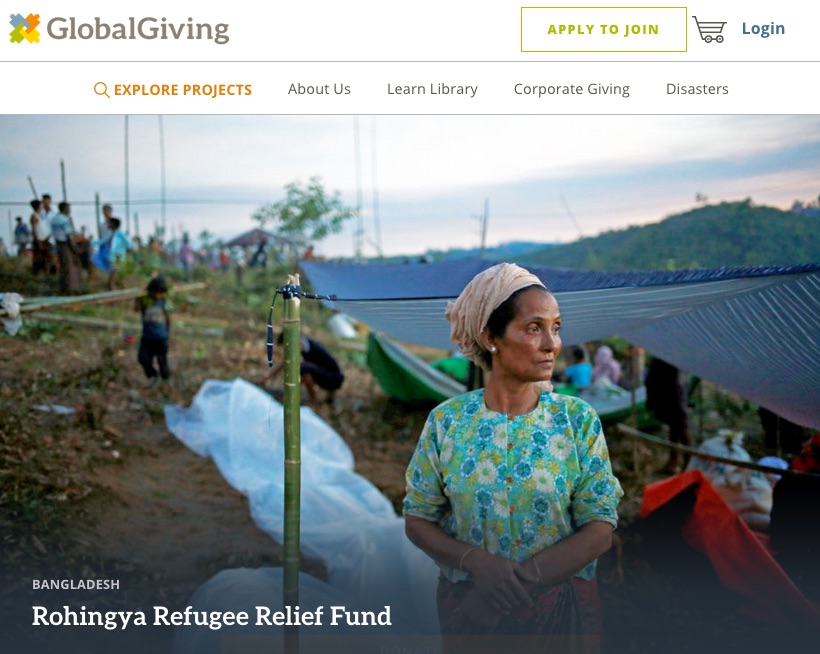Click the magnifier search icon beside Explore Projects
The height and width of the screenshot is (654, 820).
coord(101,90)
